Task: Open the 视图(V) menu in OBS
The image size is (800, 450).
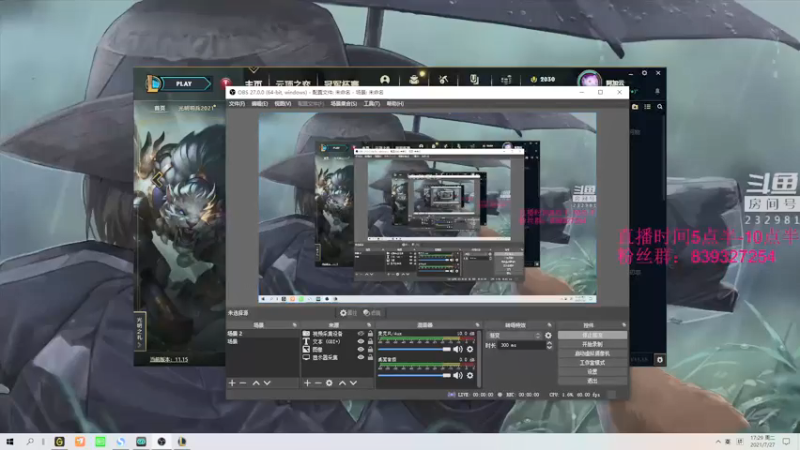Action: pyautogui.click(x=283, y=104)
